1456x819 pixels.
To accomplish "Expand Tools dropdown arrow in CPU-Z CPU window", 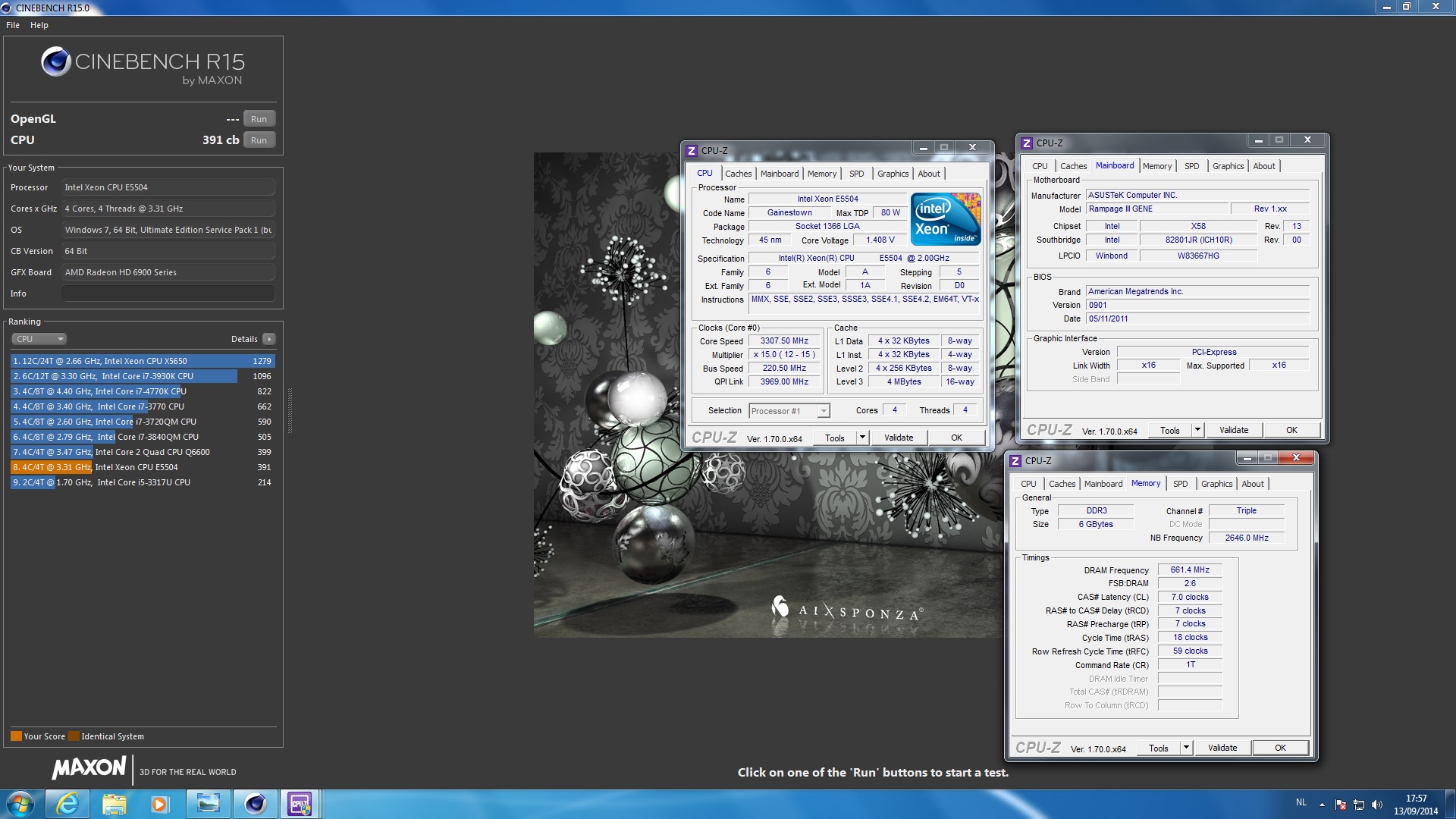I will [862, 438].
